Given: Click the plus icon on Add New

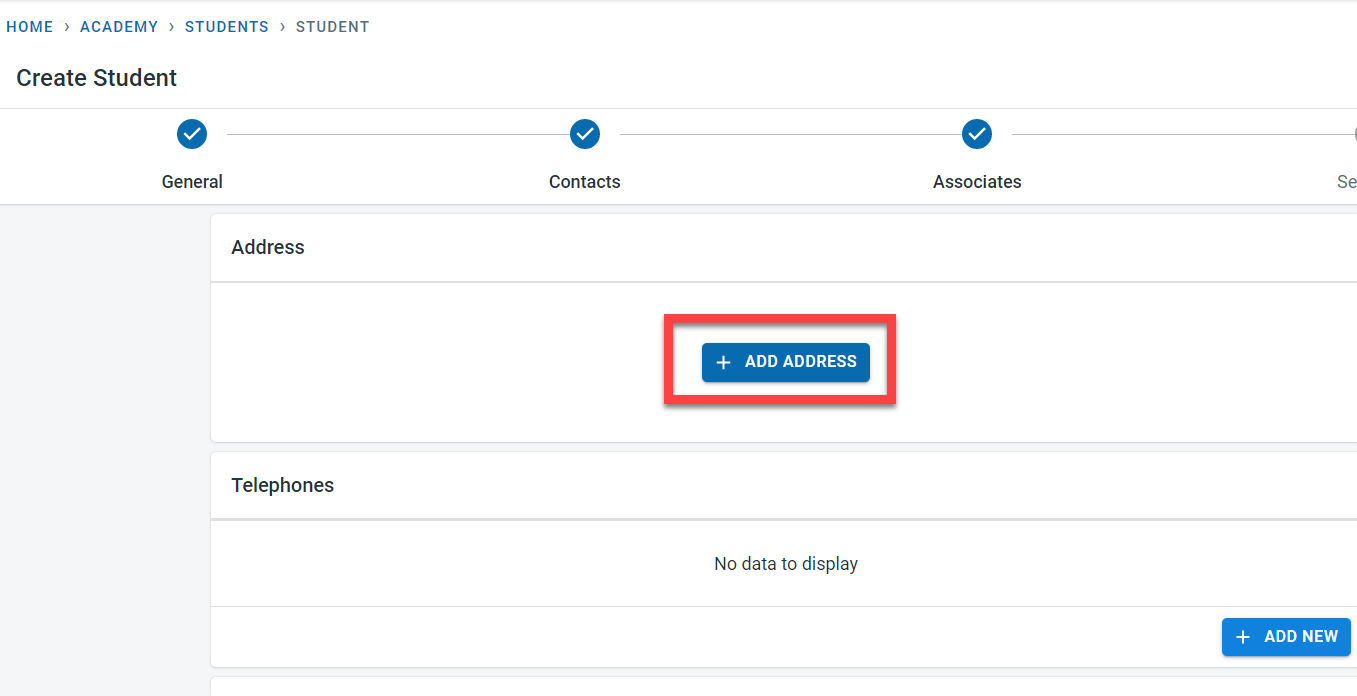Looking at the screenshot, I should 1243,637.
